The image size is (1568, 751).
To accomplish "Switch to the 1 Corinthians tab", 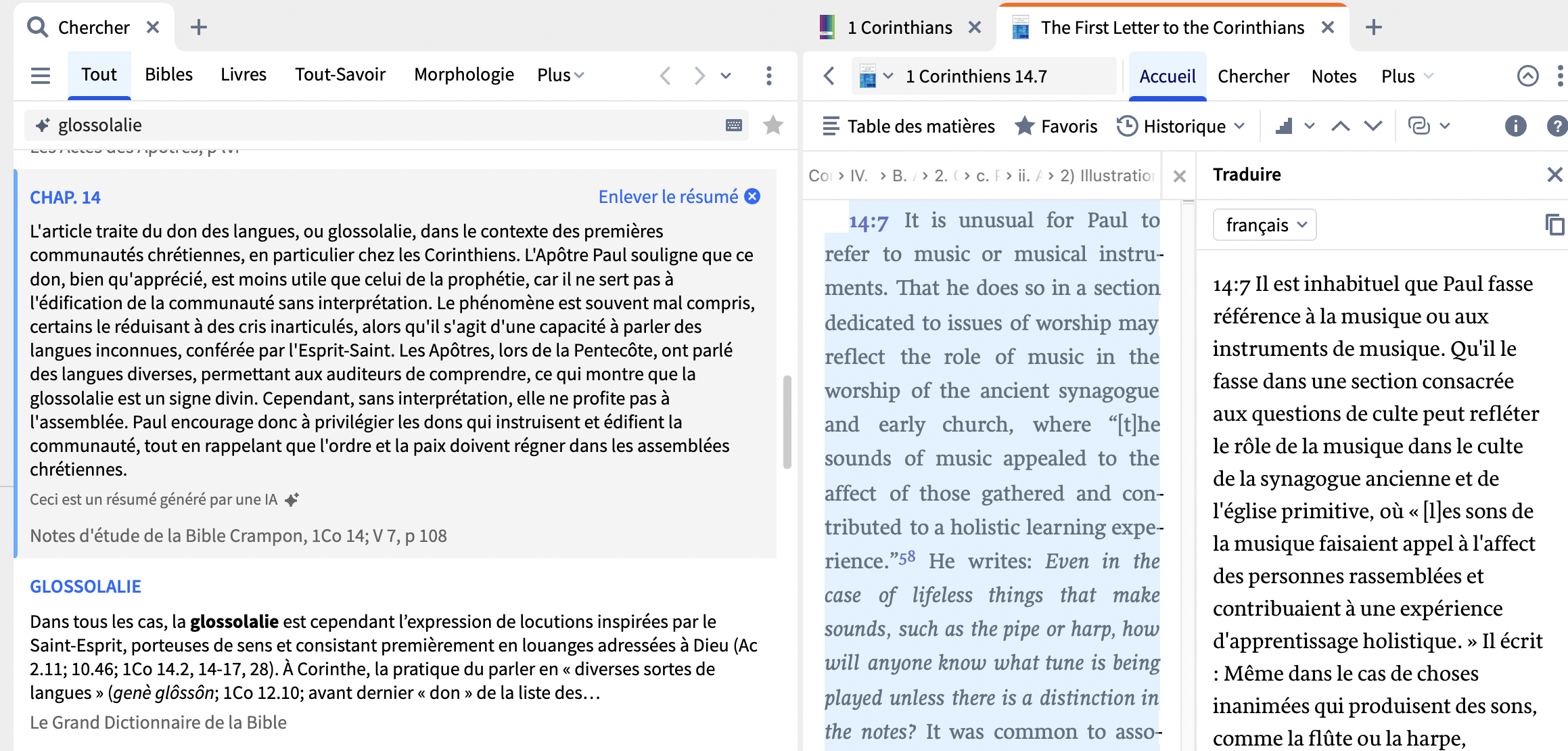I will (899, 27).
